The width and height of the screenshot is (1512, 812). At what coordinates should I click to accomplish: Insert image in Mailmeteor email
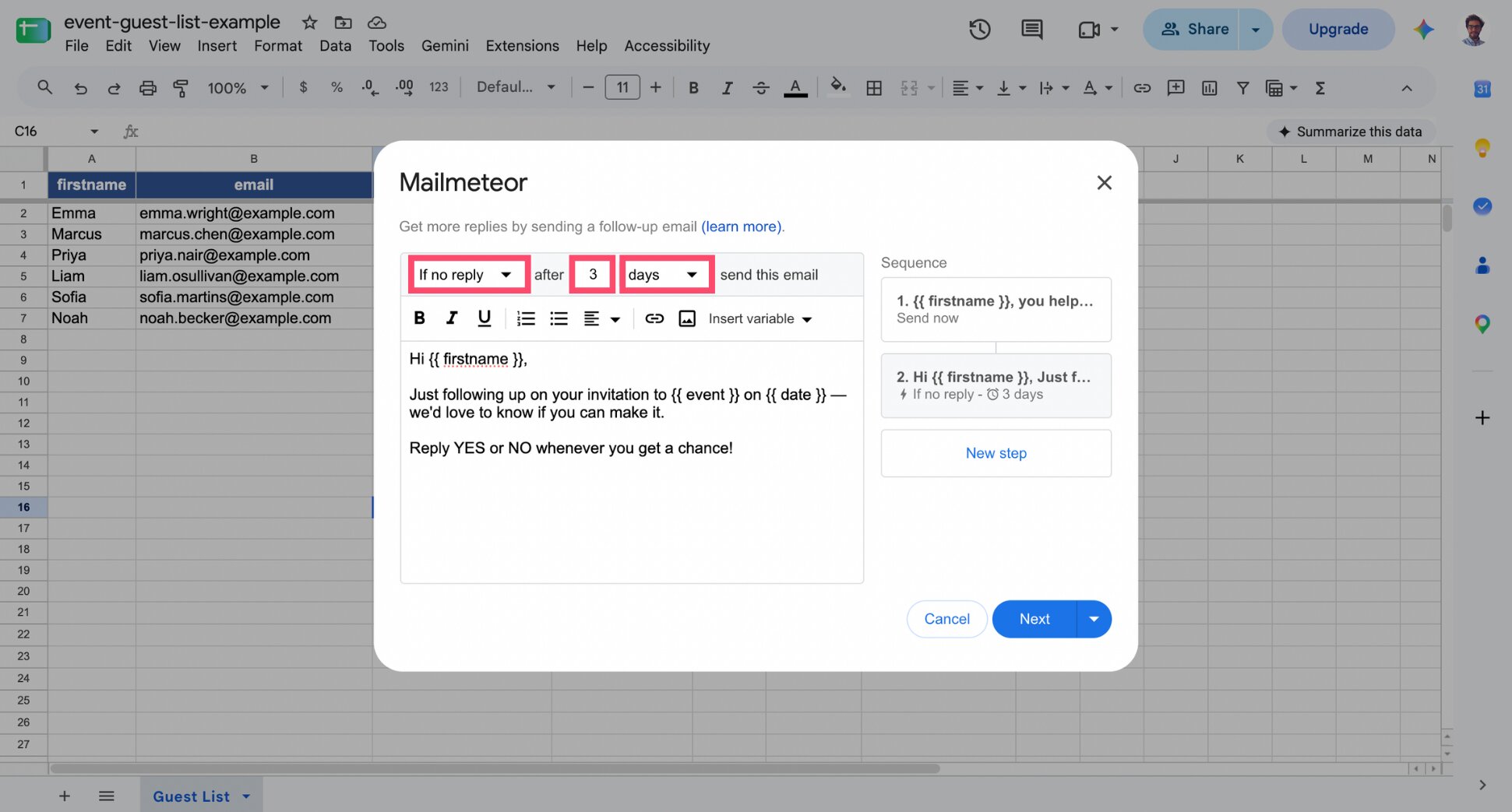(686, 318)
